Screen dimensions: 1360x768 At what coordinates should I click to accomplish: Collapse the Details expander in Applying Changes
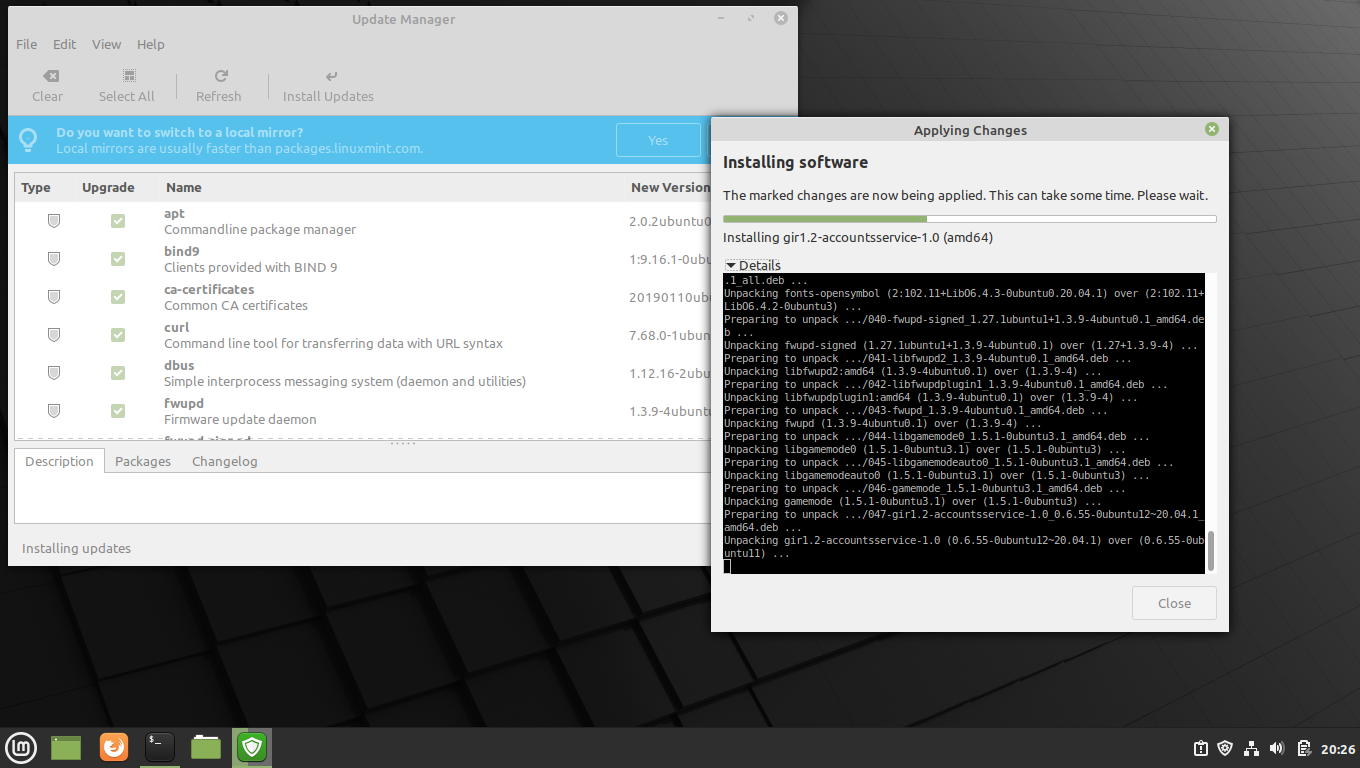753,265
